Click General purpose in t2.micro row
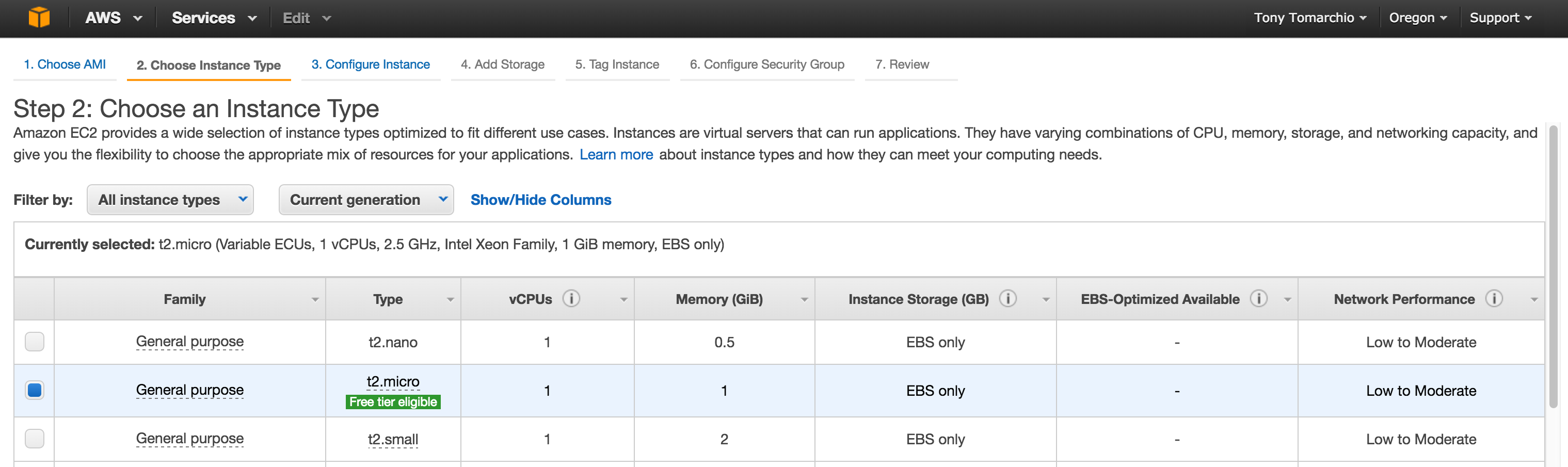Viewport: 1568px width, 467px height. [x=190, y=390]
